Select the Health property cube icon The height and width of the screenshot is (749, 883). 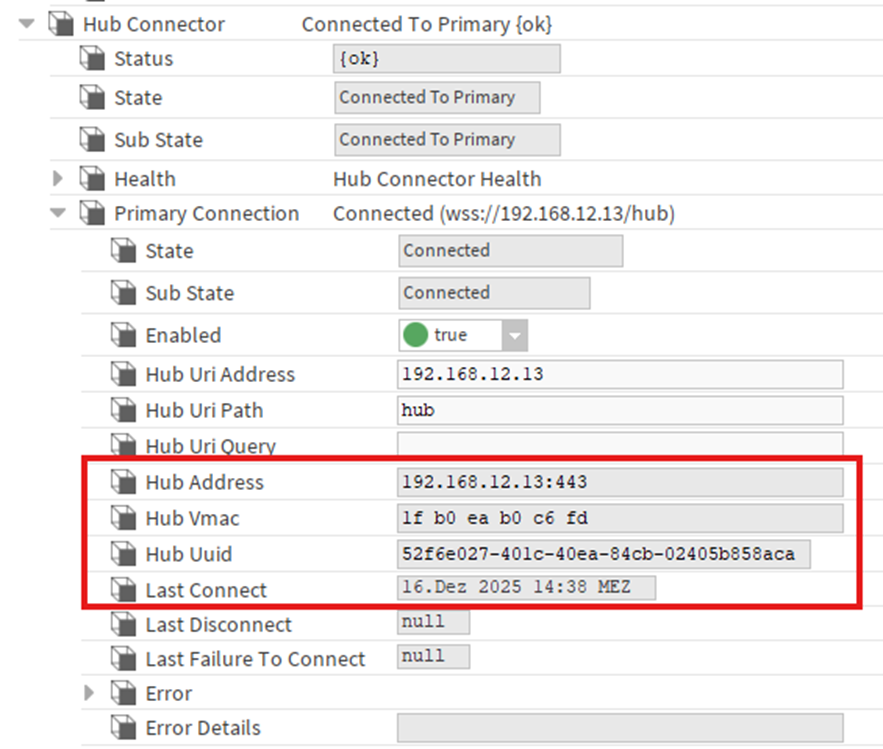tap(92, 179)
